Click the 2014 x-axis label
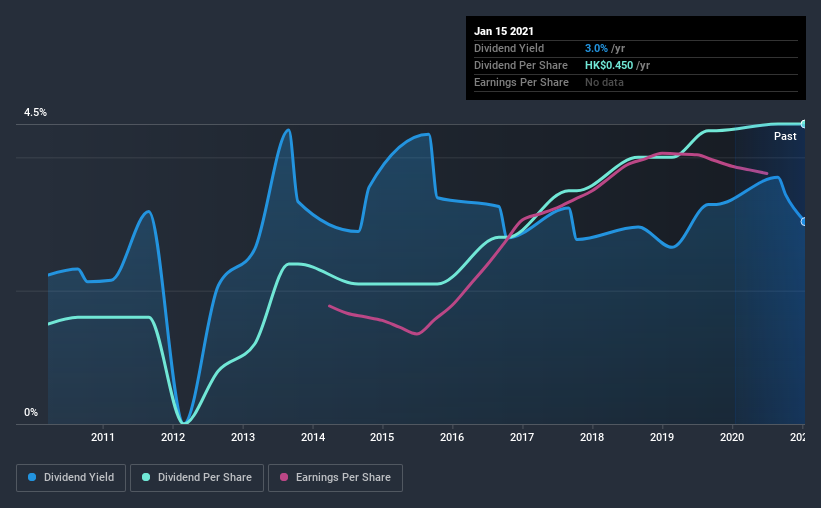Image resolution: width=821 pixels, height=508 pixels. [x=313, y=437]
